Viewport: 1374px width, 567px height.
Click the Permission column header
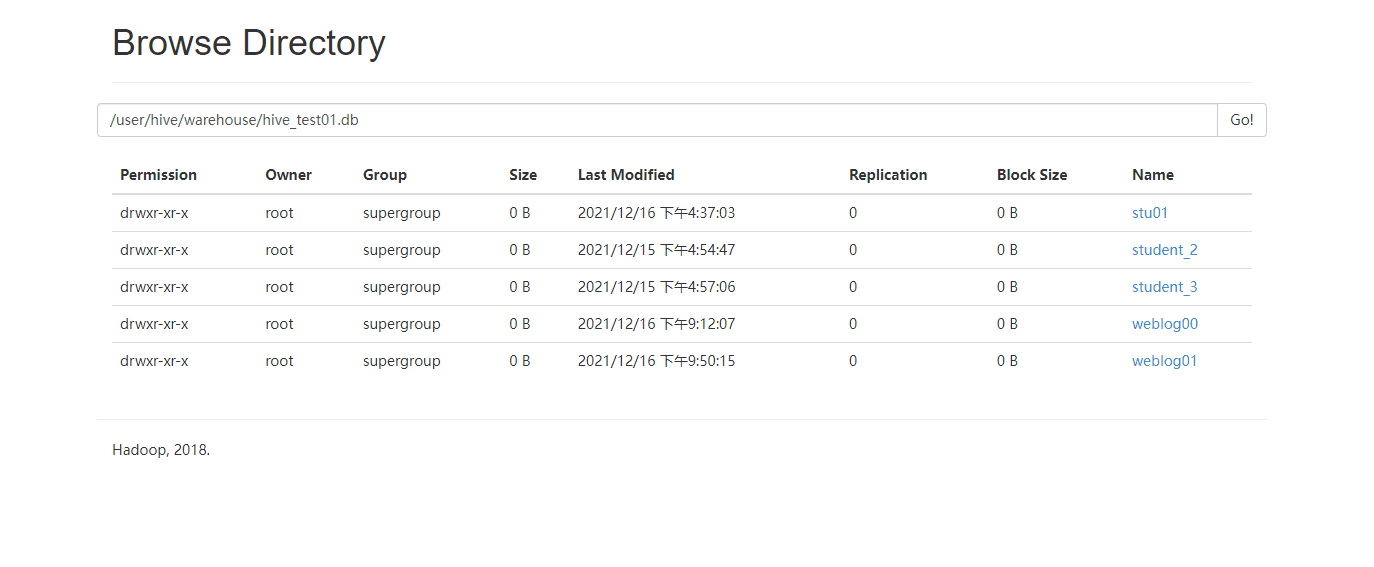point(158,175)
